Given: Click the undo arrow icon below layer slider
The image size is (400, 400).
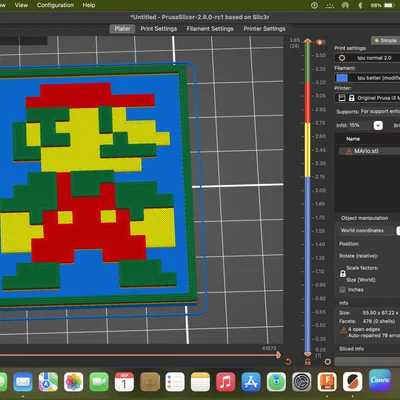Looking at the screenshot, I should click(288, 362).
